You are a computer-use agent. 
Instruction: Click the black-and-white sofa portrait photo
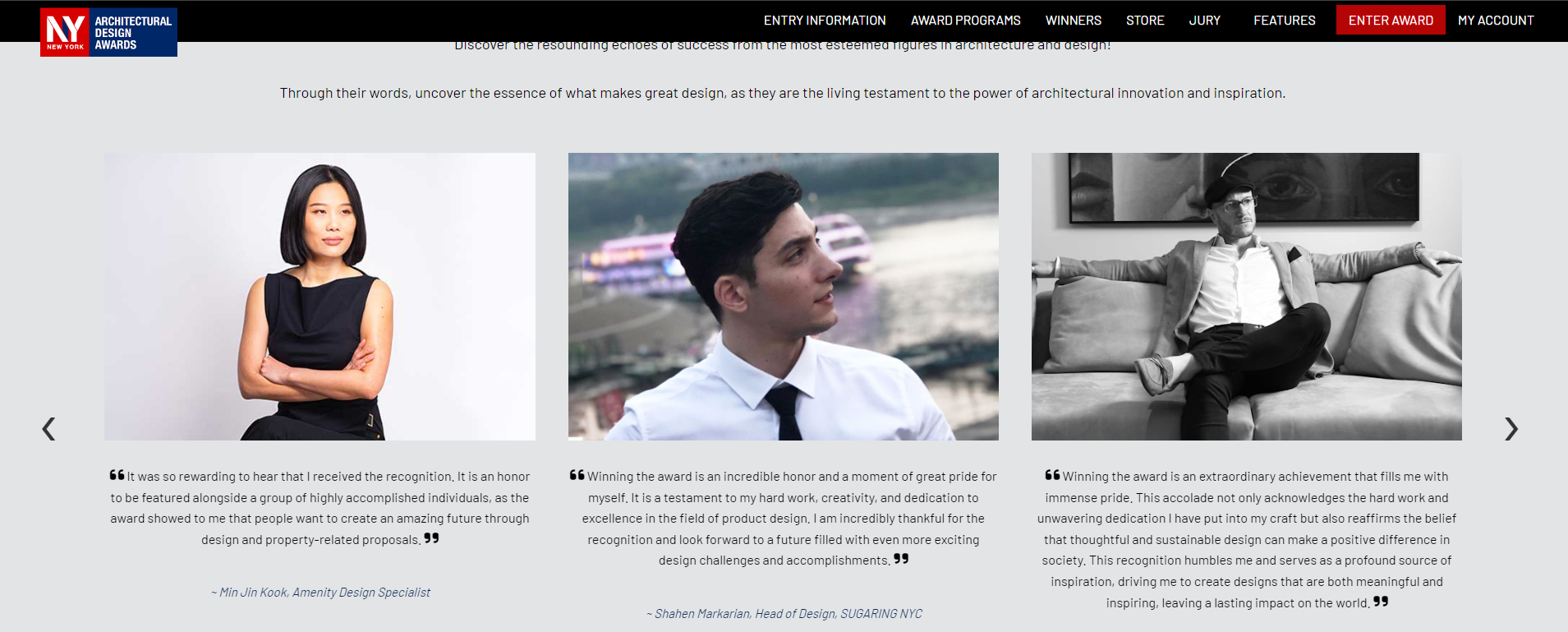(1247, 297)
